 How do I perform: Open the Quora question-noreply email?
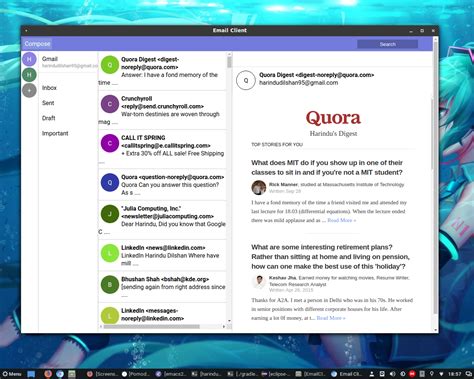tap(162, 185)
